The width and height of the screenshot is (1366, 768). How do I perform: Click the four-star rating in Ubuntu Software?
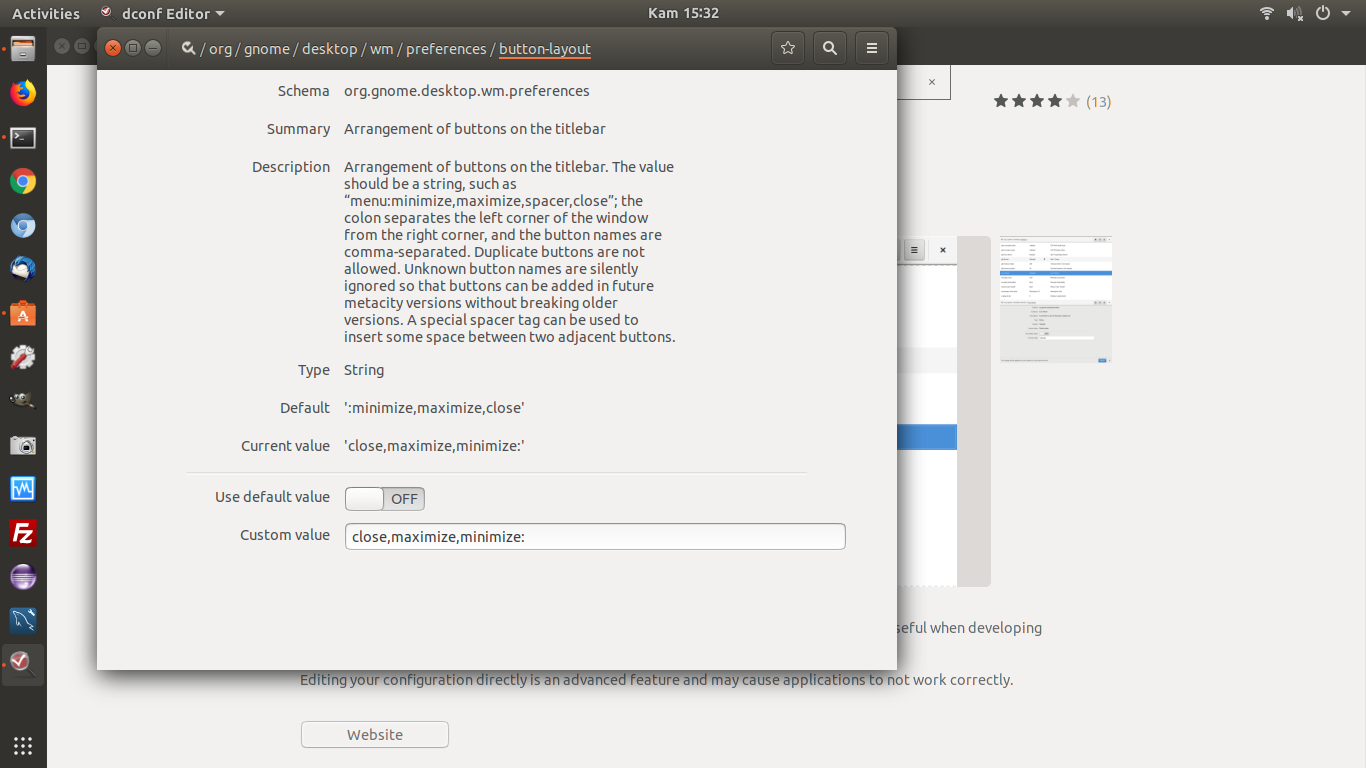coord(1037,101)
